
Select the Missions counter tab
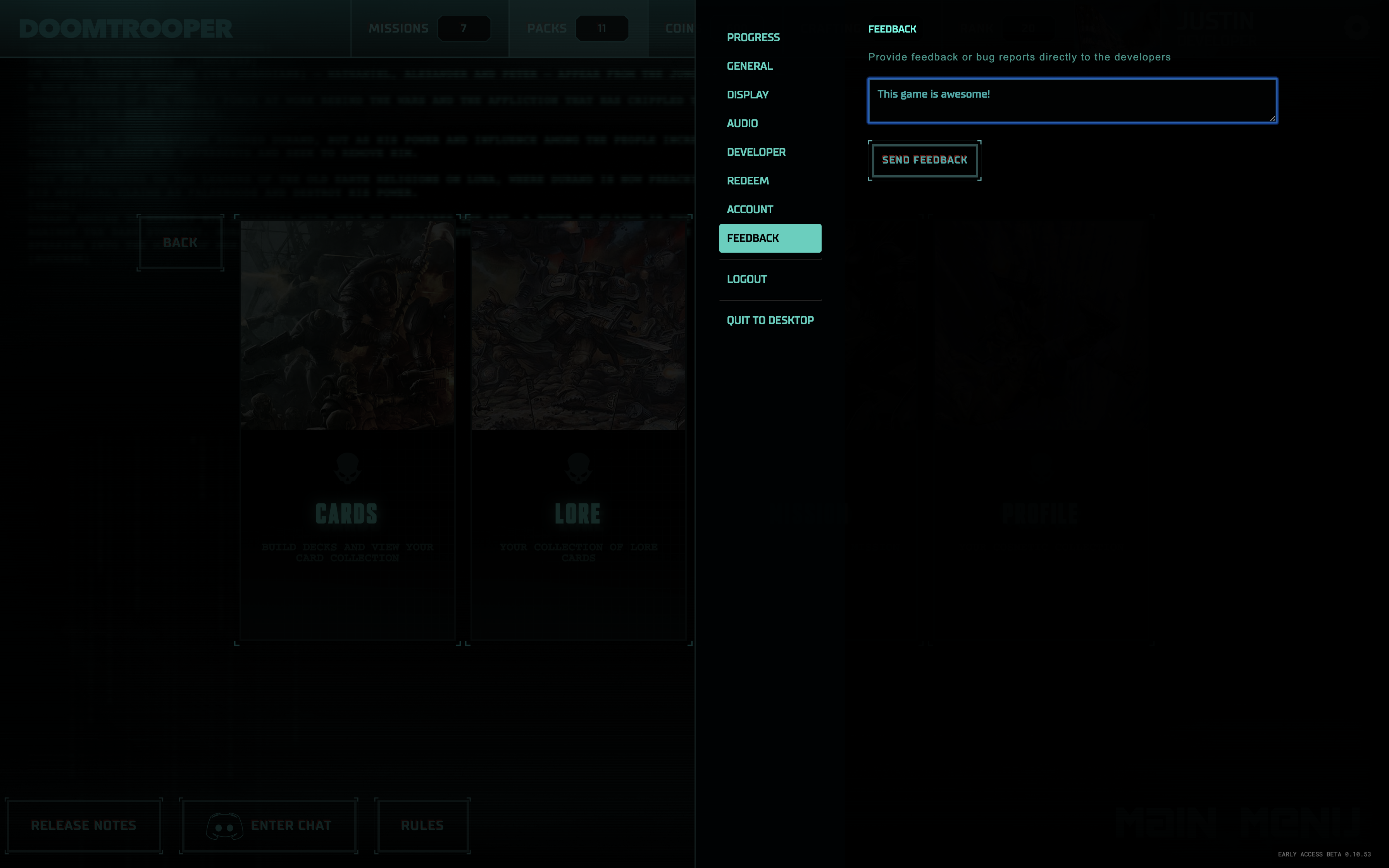429,28
